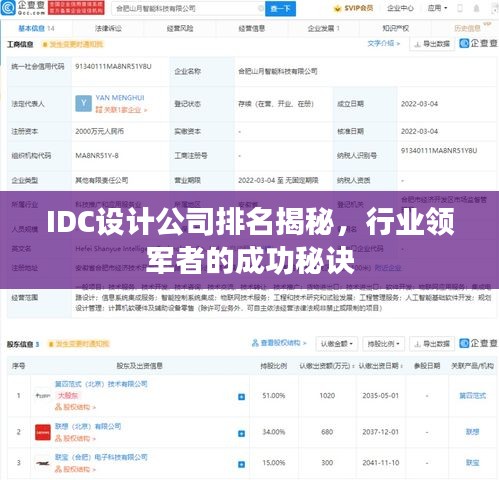This screenshot has height=480, width=499.
Task: Click shareholding ratio 51.00%
Action: (274, 396)
